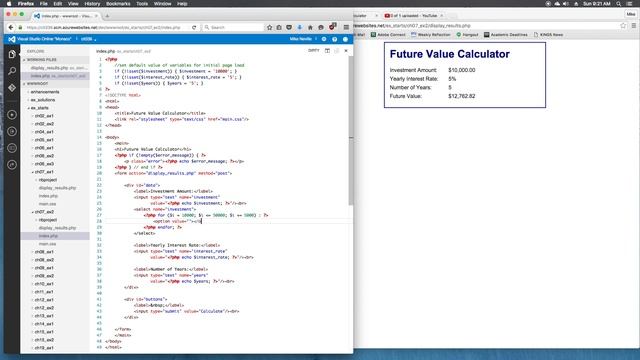This screenshot has width=640, height=360.
Task: Reload the page in Firefox
Action: (x=194, y=27)
